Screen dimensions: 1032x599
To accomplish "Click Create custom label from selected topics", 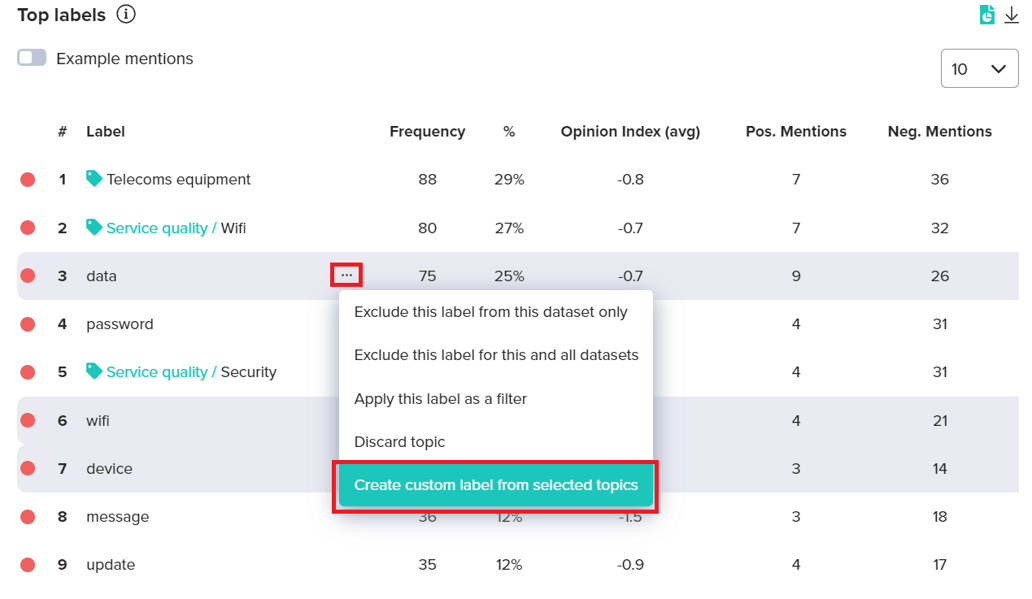I will click(x=496, y=486).
